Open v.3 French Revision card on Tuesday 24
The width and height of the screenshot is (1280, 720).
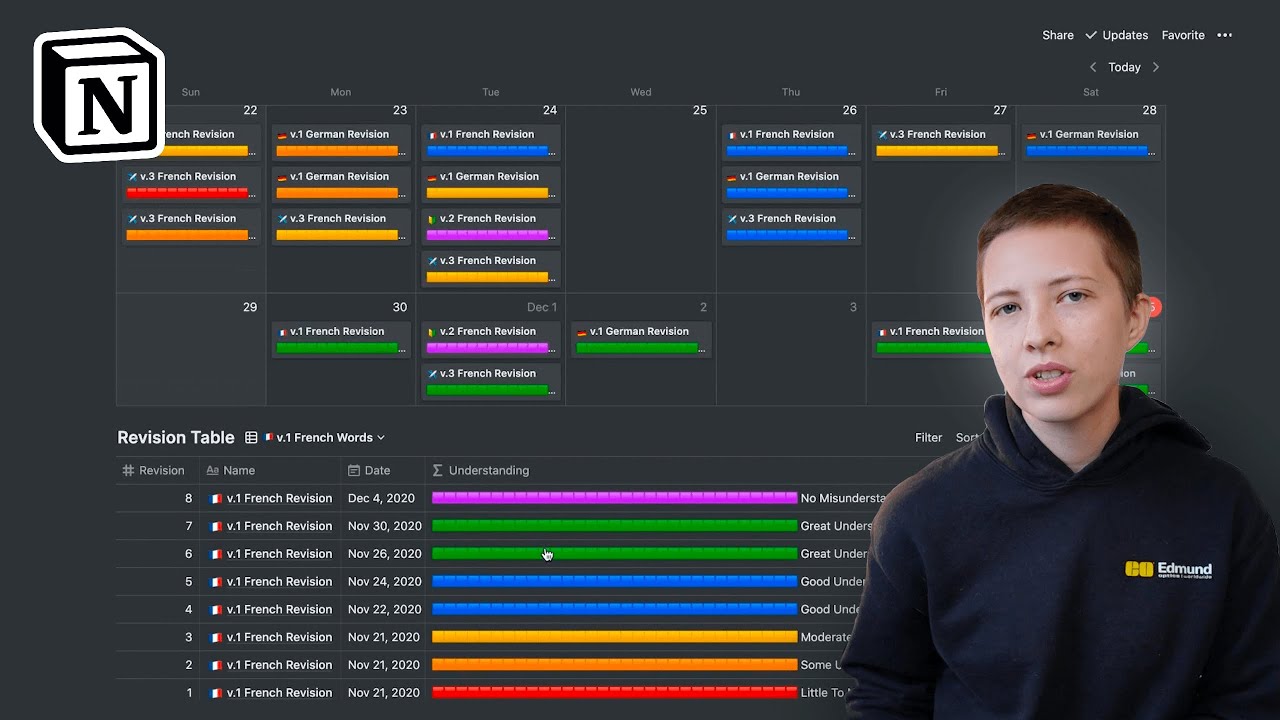491,269
